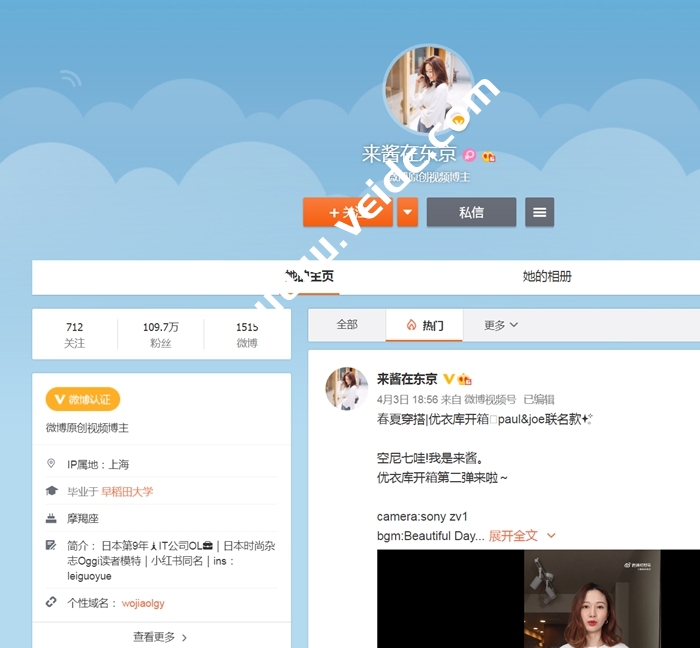Open the follow options dropdown arrow
700x648 pixels.
408,212
